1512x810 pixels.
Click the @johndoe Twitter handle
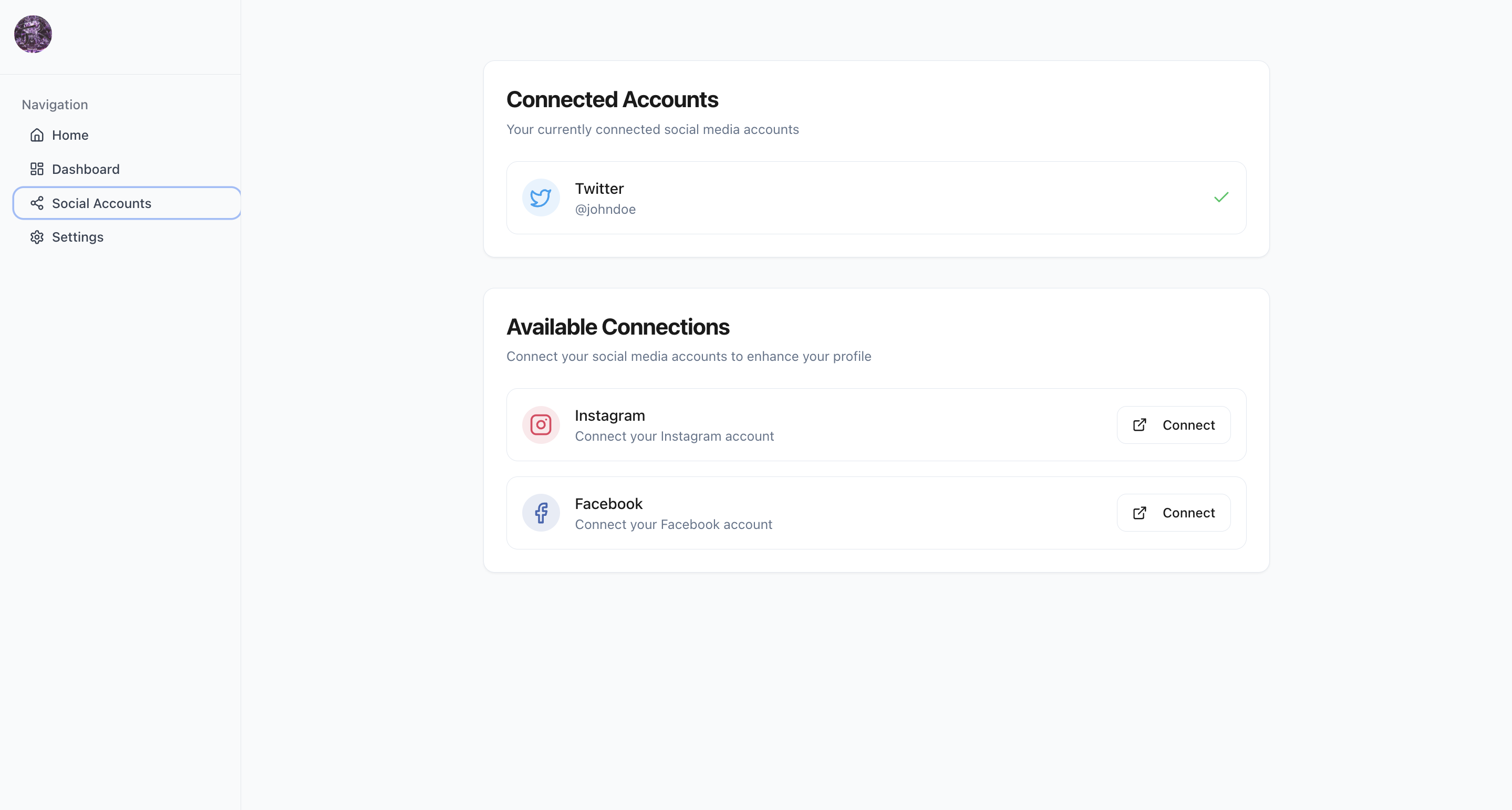pos(605,210)
